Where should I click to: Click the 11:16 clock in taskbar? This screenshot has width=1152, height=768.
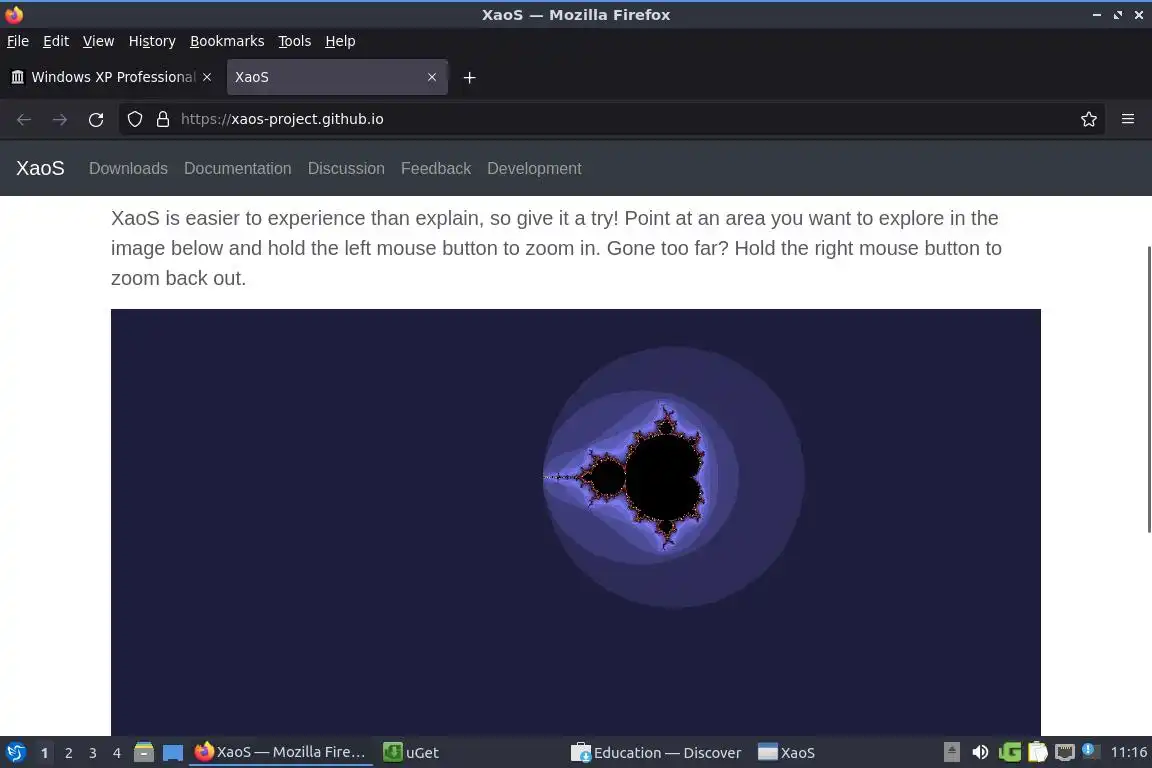pyautogui.click(x=1128, y=752)
